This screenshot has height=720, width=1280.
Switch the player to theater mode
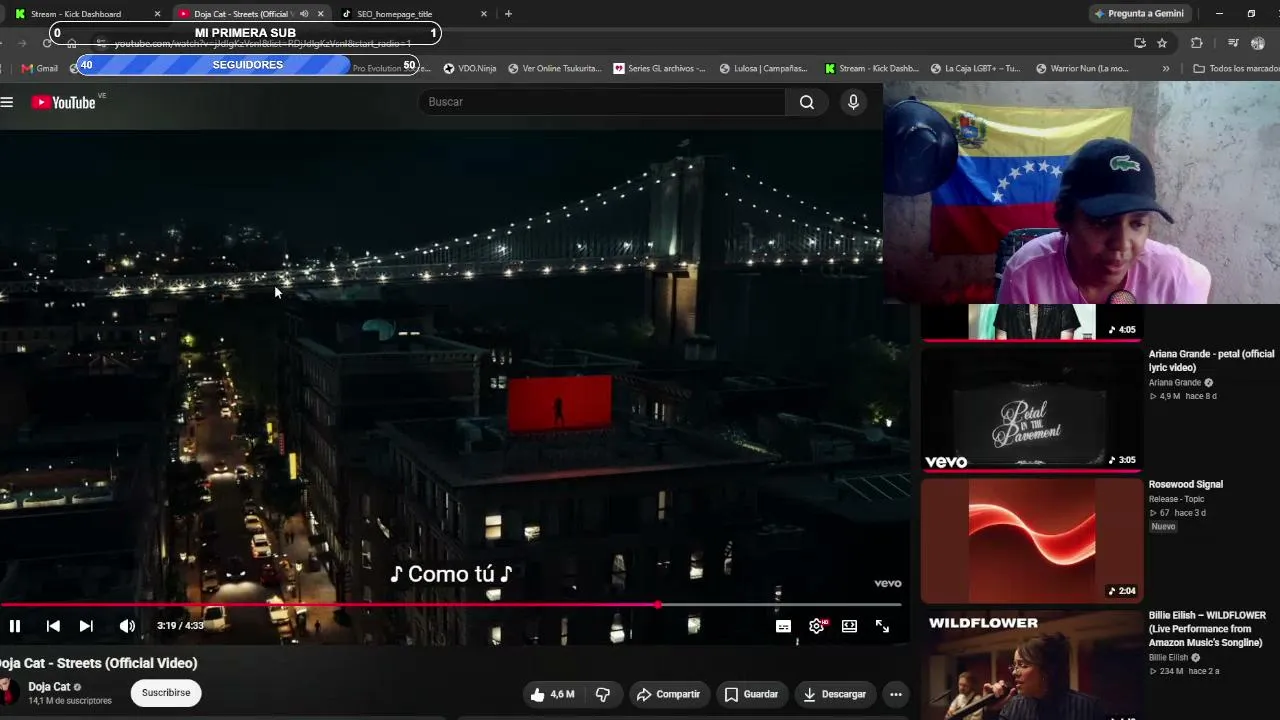point(849,626)
